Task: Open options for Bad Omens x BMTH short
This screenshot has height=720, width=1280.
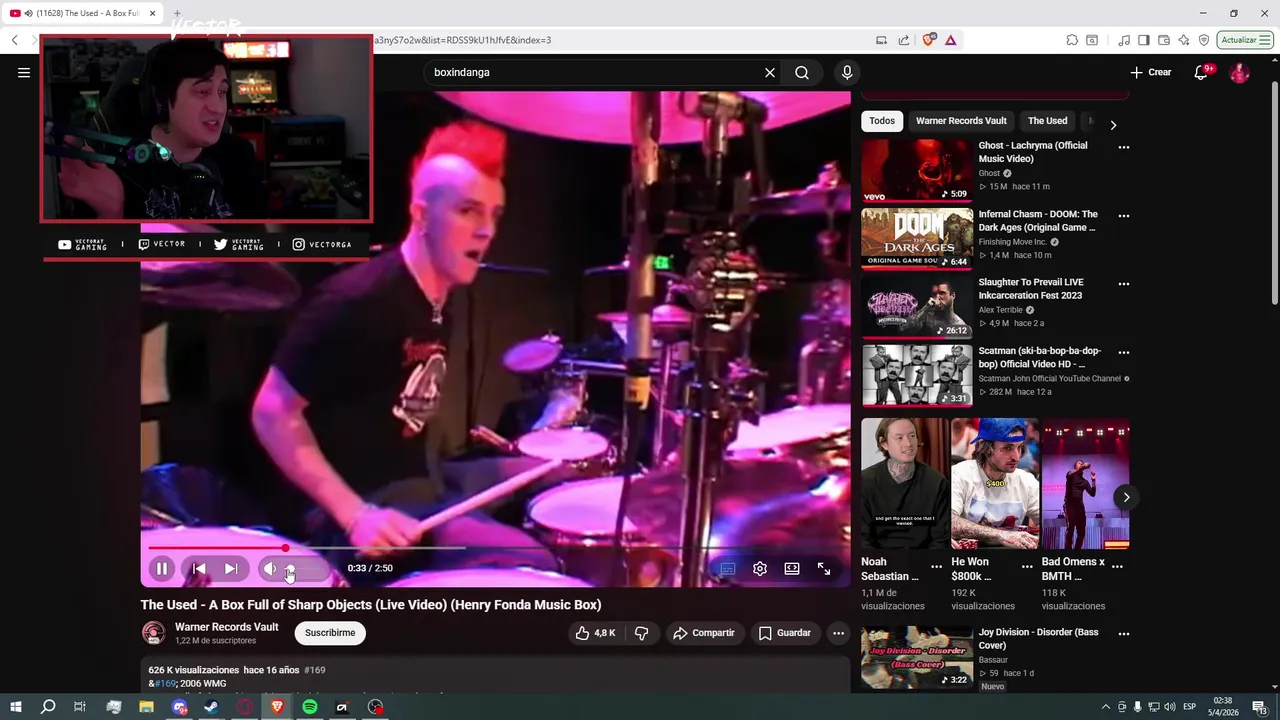Action: click(1118, 566)
